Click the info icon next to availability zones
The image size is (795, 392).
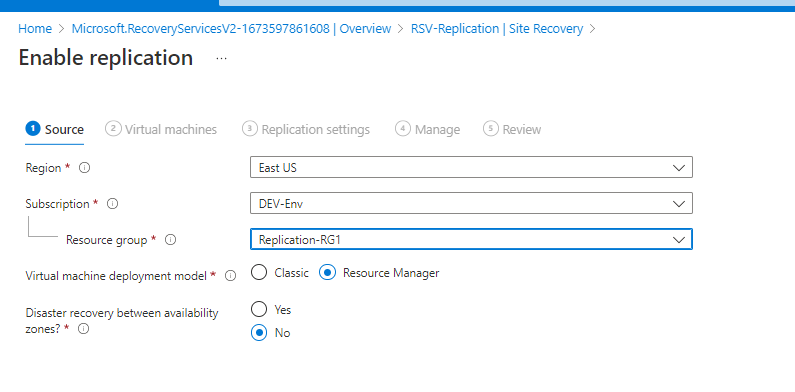pyautogui.click(x=84, y=329)
